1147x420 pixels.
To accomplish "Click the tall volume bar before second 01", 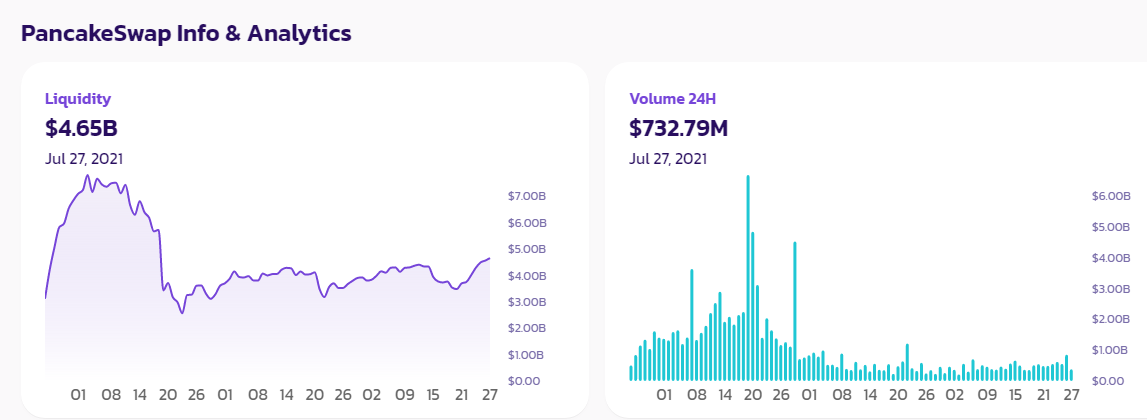I will coord(794,311).
